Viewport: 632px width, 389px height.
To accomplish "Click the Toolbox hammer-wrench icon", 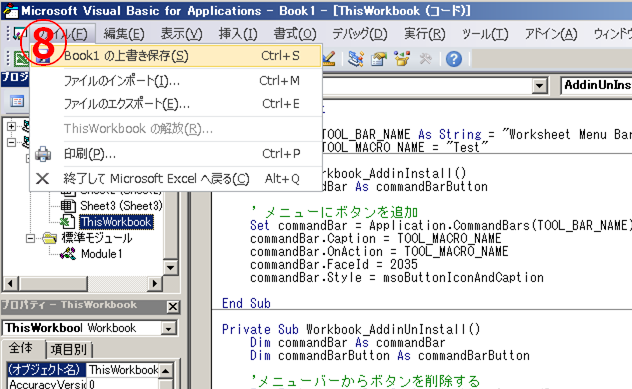I will pyautogui.click(x=425, y=59).
